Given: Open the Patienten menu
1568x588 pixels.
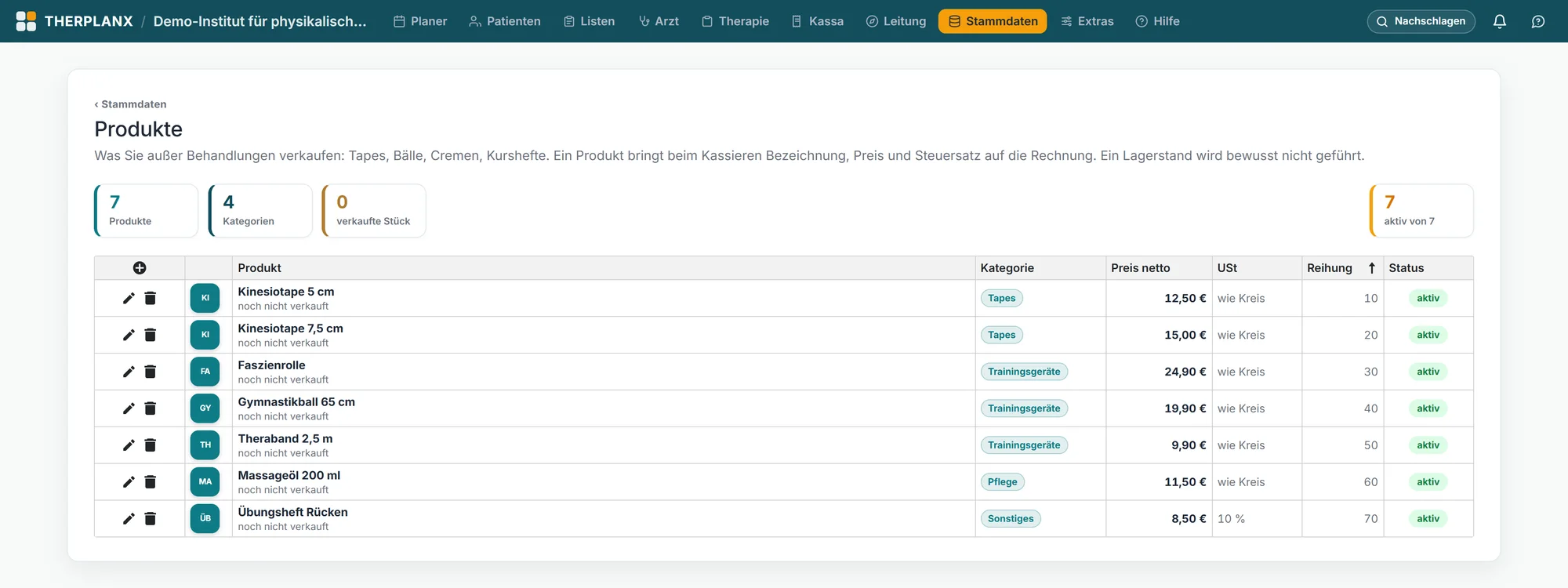Looking at the screenshot, I should 505,21.
